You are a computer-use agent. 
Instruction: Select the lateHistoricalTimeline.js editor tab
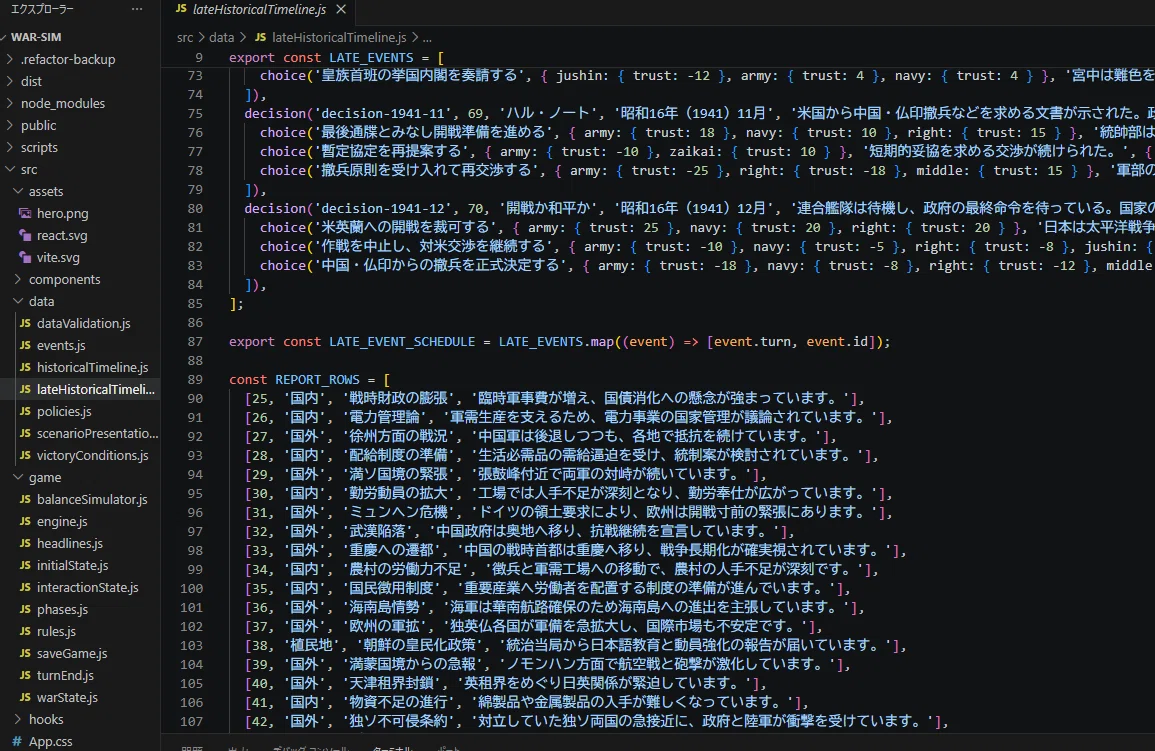259,10
